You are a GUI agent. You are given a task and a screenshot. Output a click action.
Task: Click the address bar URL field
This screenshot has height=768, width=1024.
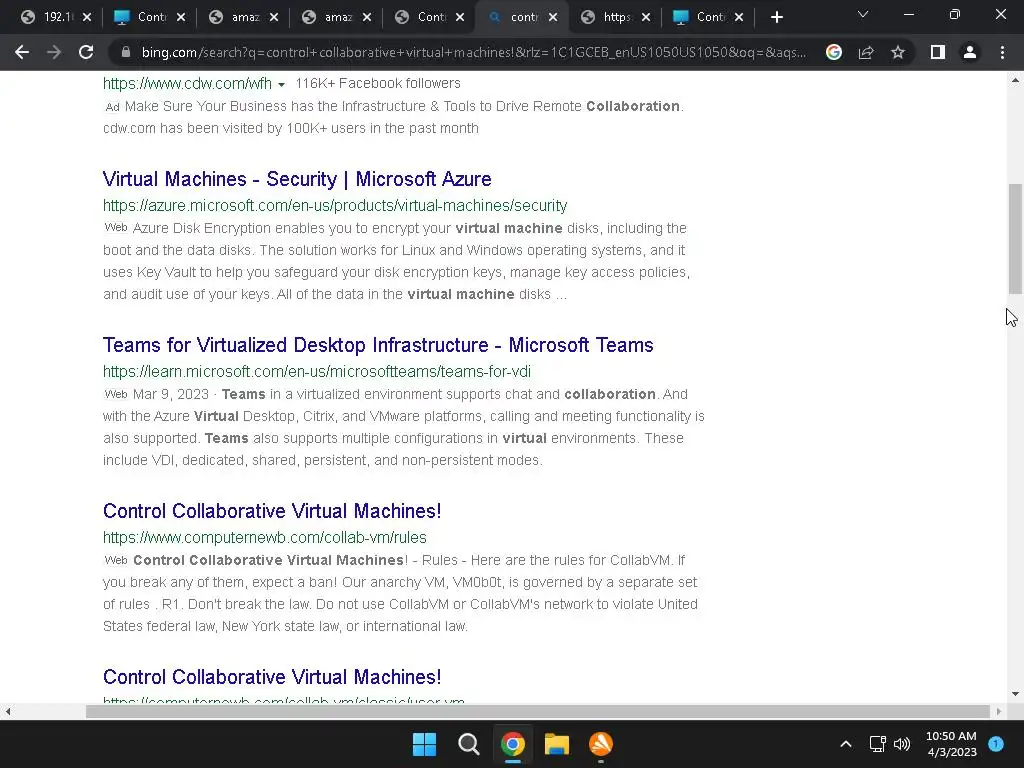tap(473, 52)
